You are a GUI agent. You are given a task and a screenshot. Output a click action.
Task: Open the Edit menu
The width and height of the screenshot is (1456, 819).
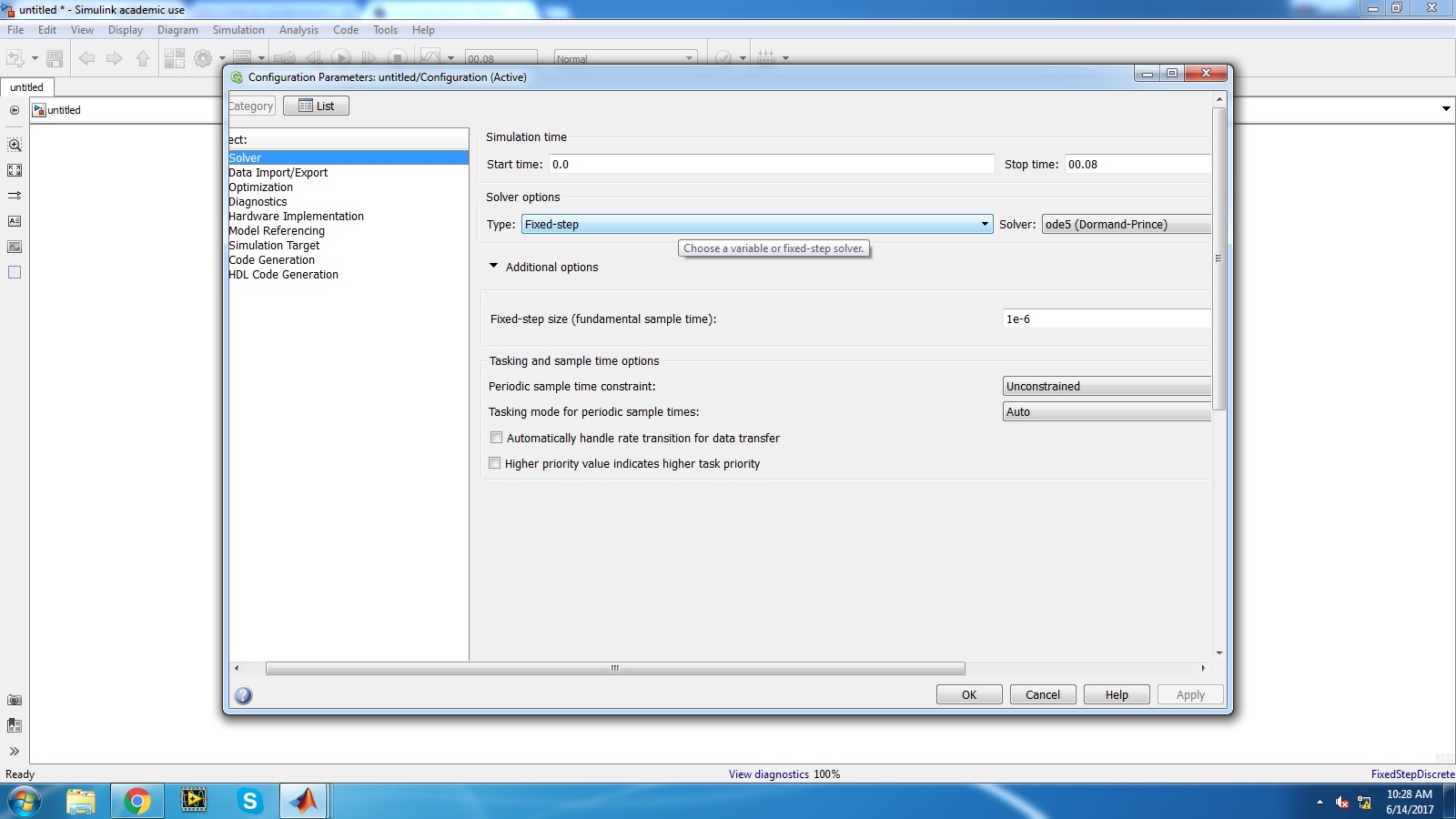[x=47, y=30]
